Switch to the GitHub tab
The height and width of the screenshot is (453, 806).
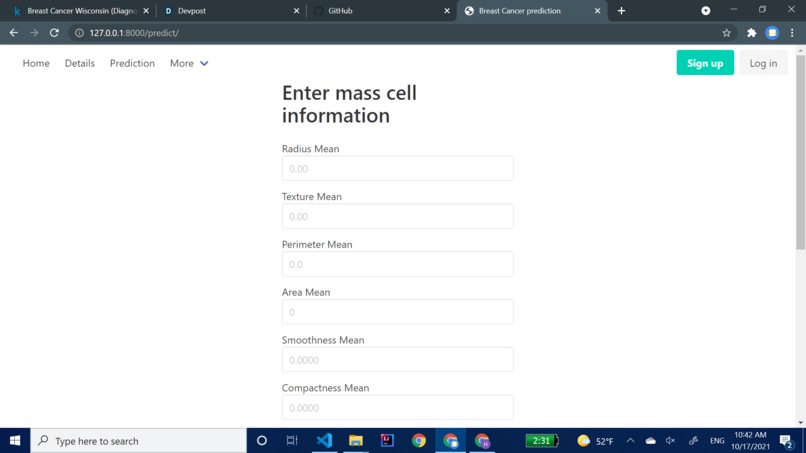coord(379,11)
